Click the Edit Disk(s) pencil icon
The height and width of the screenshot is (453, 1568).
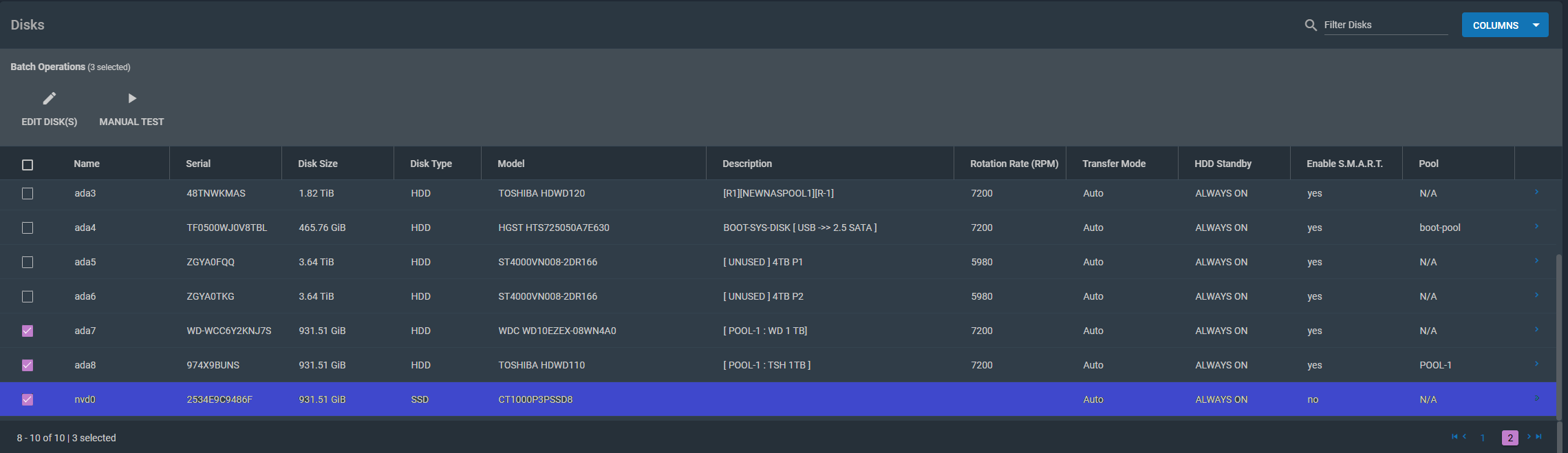(49, 99)
